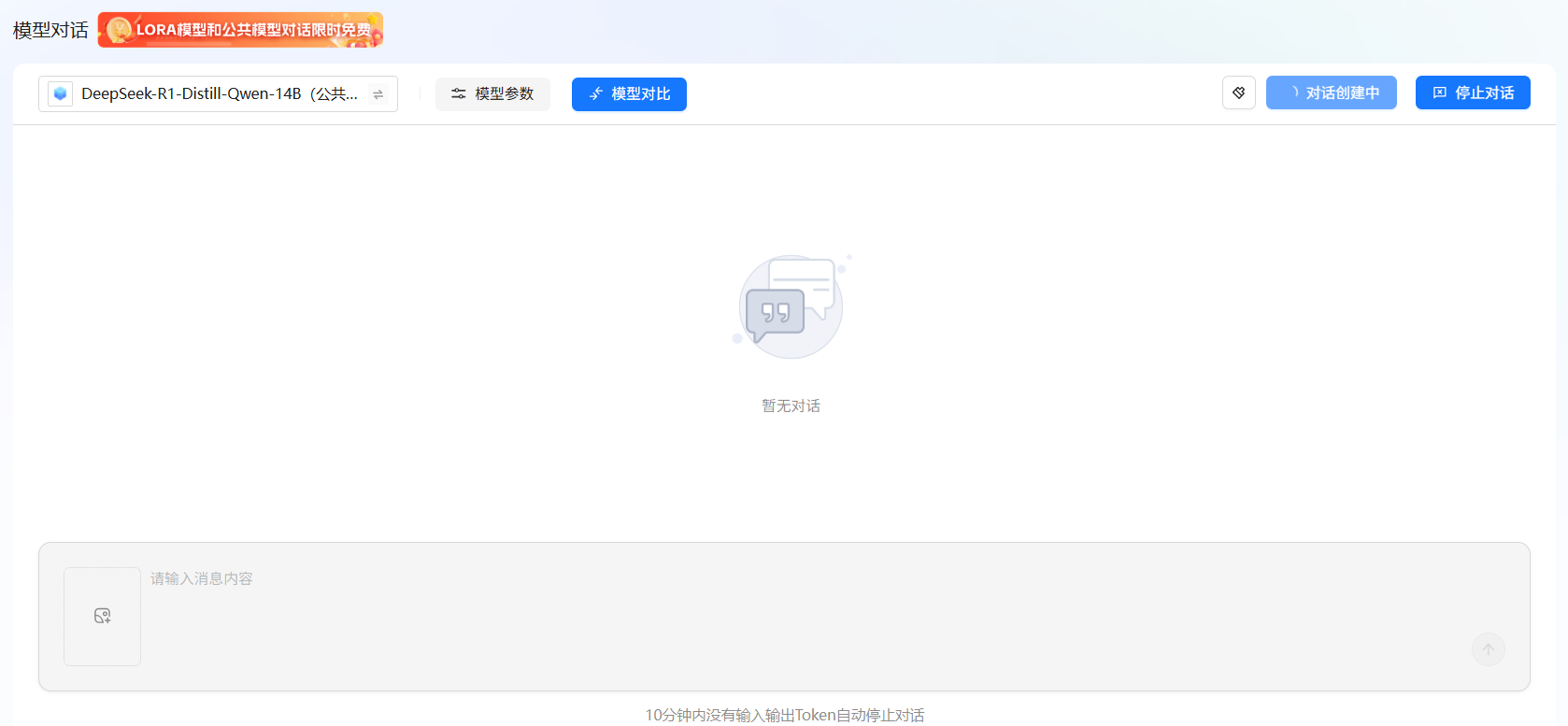Open 模型参数 settings
Screen dimensions: 1568x726
[492, 93]
